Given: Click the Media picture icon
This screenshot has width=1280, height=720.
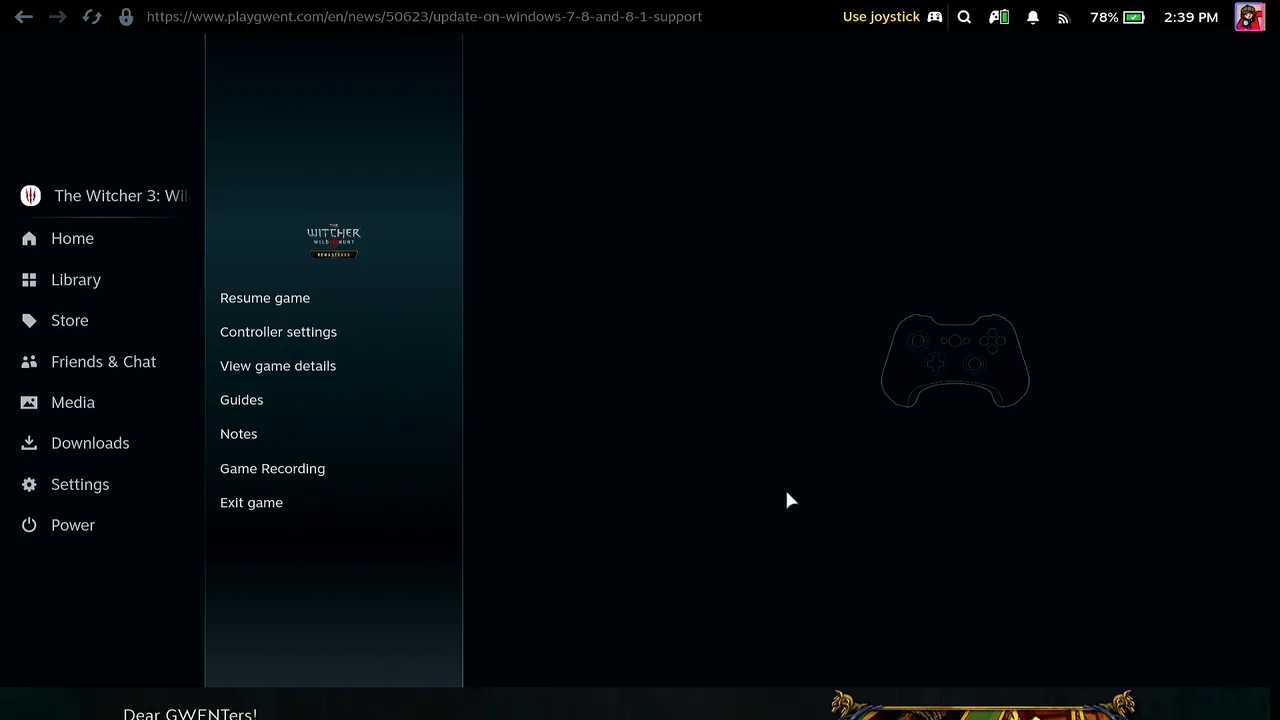Looking at the screenshot, I should [x=29, y=403].
